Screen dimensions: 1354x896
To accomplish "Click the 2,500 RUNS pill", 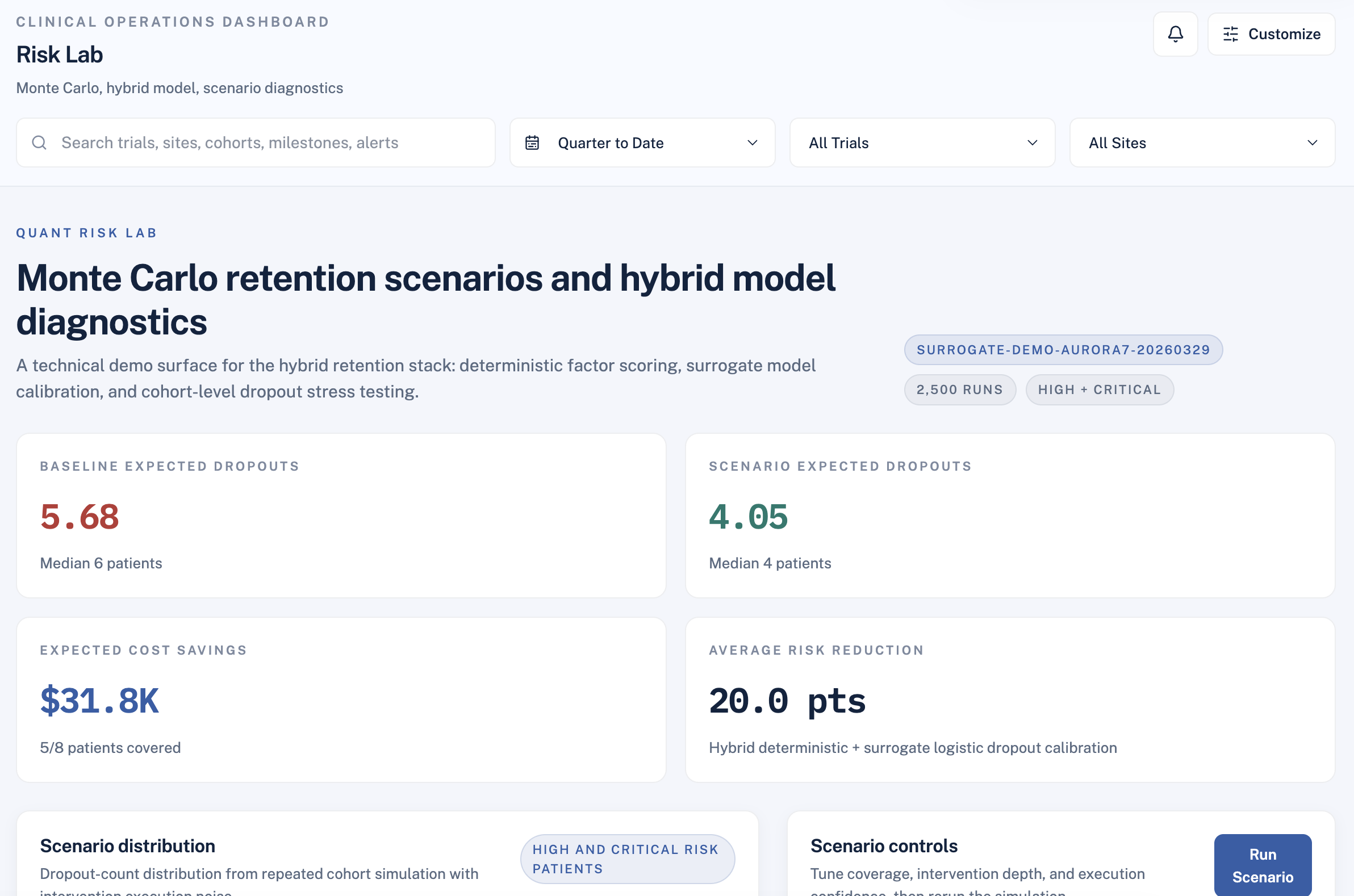I will coord(959,390).
